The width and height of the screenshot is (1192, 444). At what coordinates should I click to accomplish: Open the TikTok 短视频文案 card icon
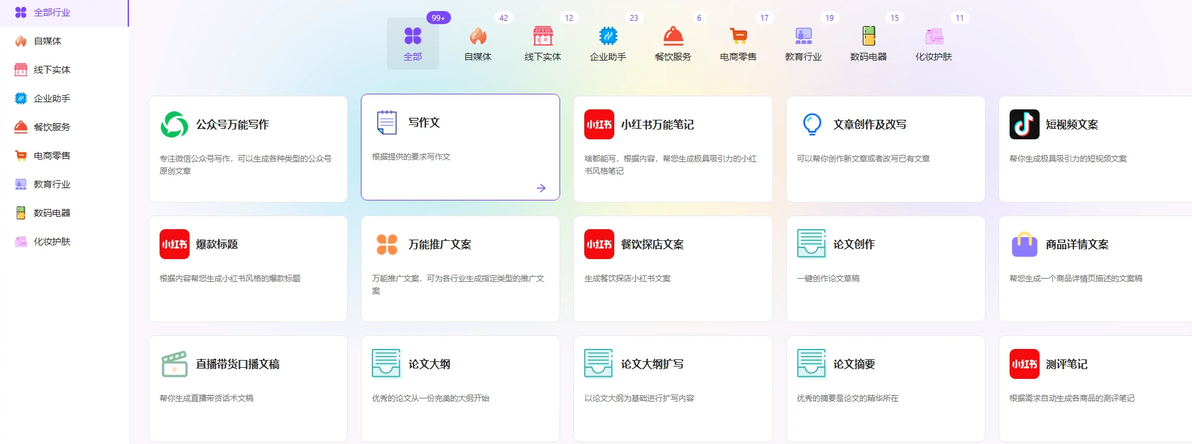pyautogui.click(x=1024, y=125)
